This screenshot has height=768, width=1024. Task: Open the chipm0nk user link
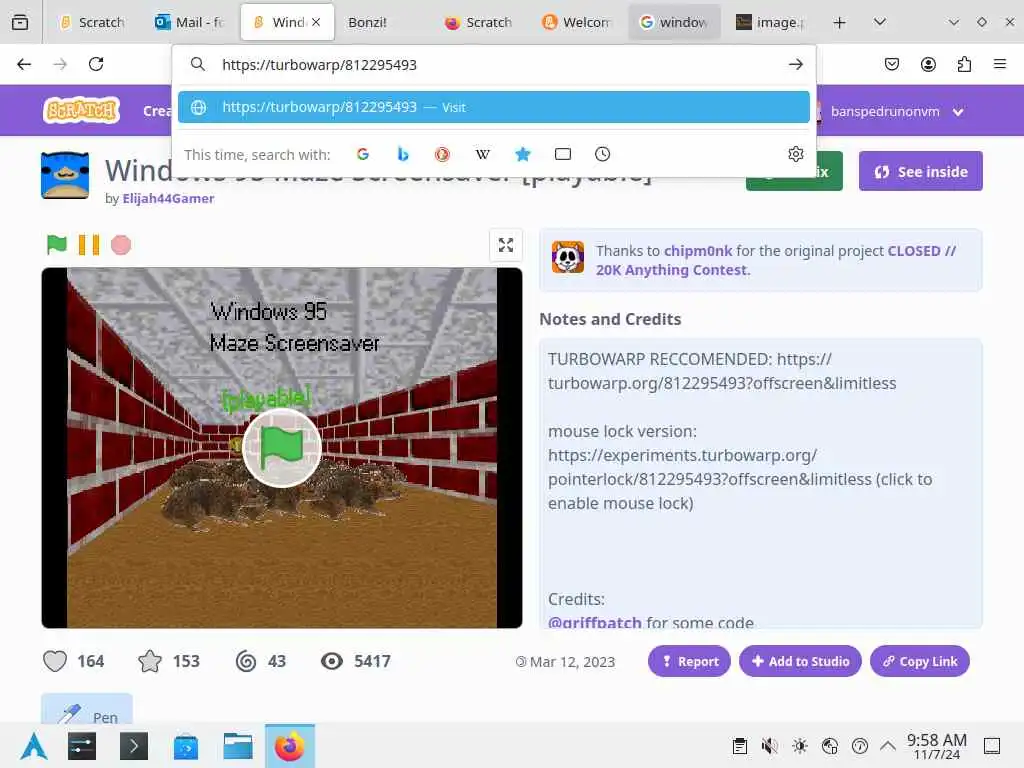(x=697, y=251)
